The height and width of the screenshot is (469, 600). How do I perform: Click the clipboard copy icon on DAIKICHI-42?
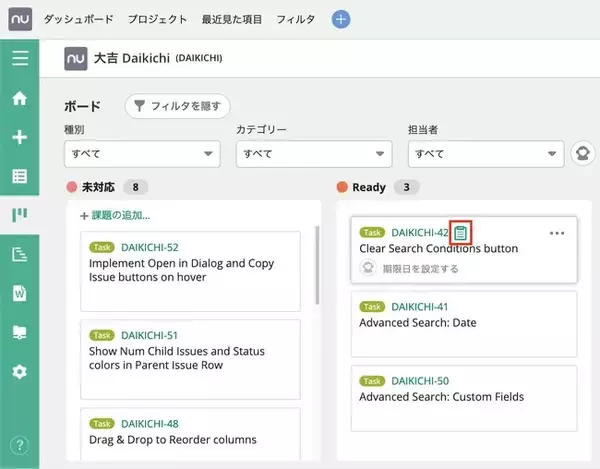coord(460,233)
